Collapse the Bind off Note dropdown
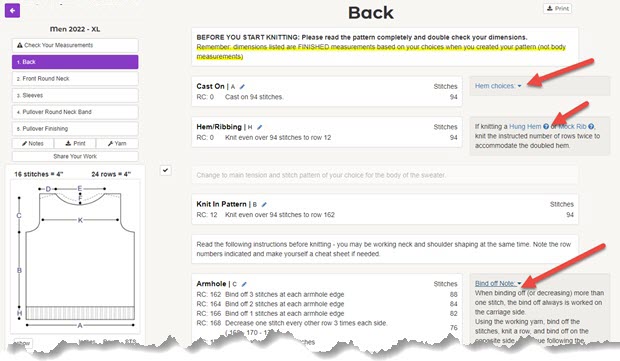The height and width of the screenshot is (361, 620). (x=498, y=284)
